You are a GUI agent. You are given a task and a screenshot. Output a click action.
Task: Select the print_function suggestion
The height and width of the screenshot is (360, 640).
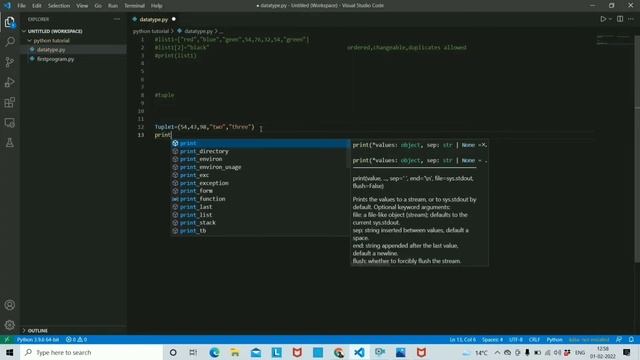pyautogui.click(x=260, y=199)
